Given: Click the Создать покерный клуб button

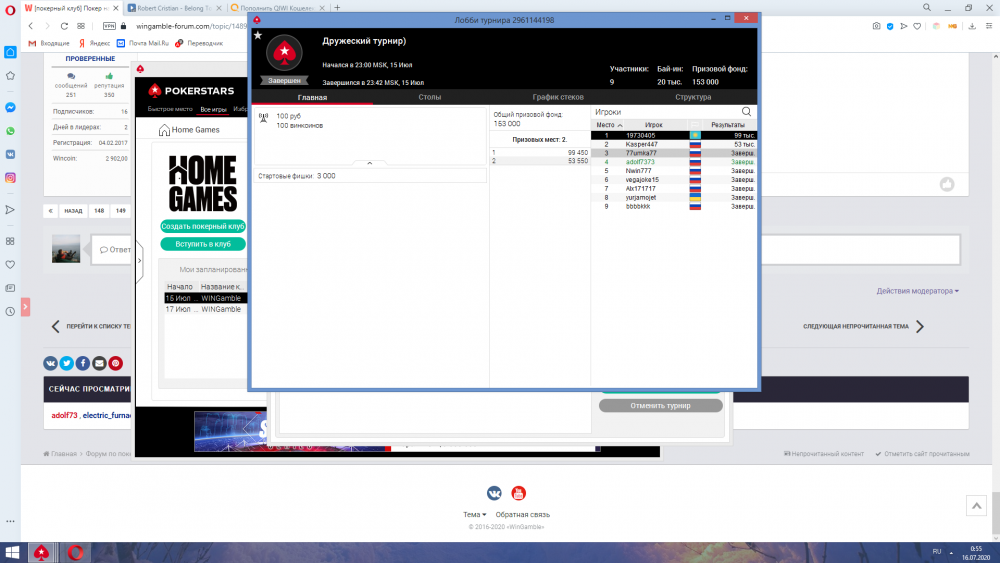Looking at the screenshot, I should [x=203, y=226].
